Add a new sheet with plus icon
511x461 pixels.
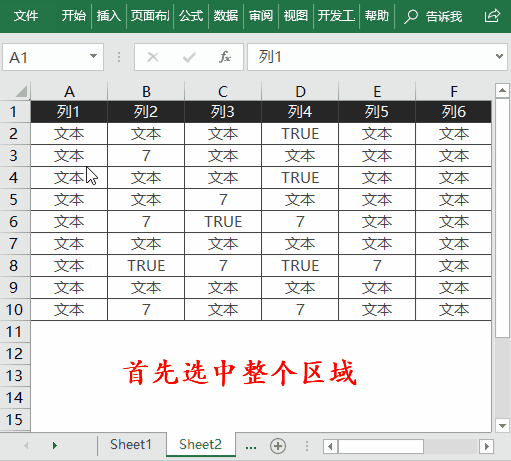coord(278,446)
